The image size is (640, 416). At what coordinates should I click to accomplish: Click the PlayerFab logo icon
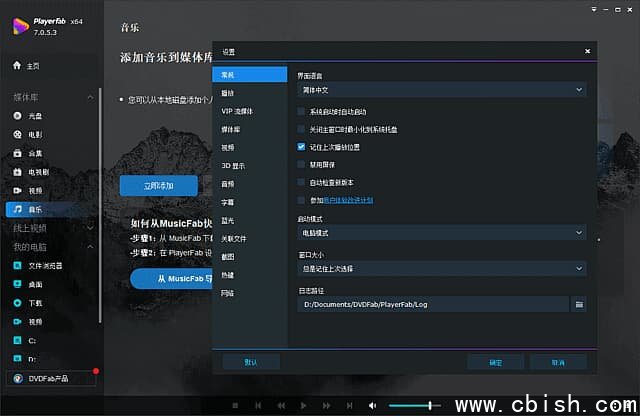(20, 27)
